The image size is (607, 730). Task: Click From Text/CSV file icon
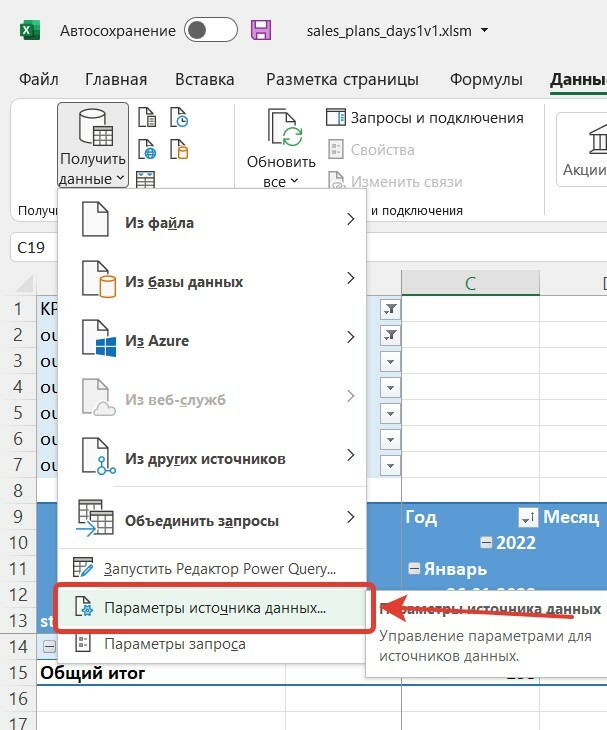[x=147, y=117]
